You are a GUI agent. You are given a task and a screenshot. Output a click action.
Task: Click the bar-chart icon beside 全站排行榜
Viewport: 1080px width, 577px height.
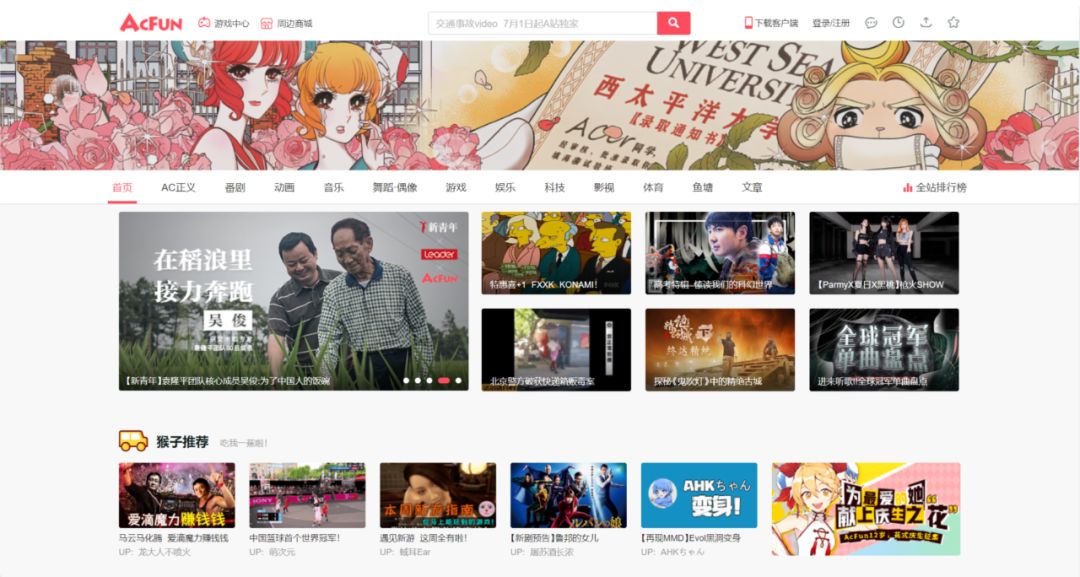(907, 187)
